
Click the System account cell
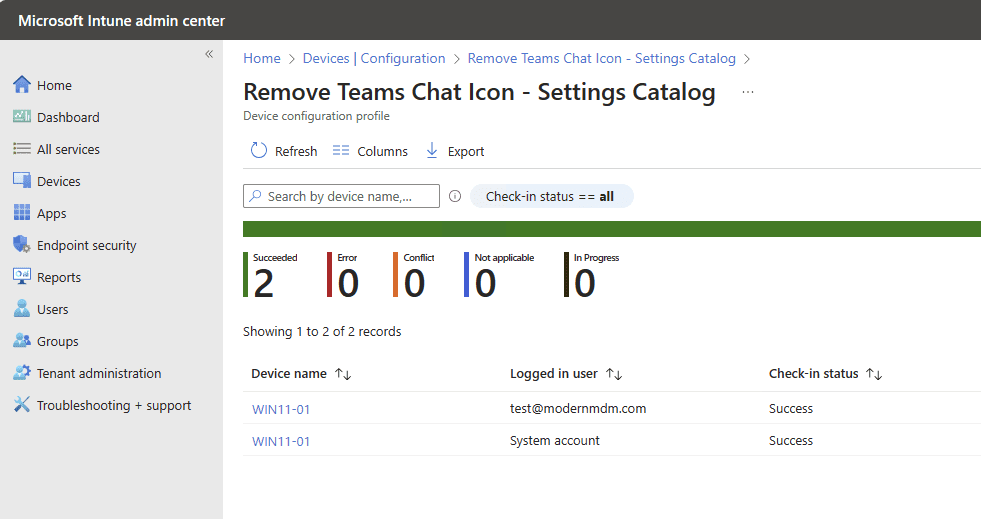[555, 440]
